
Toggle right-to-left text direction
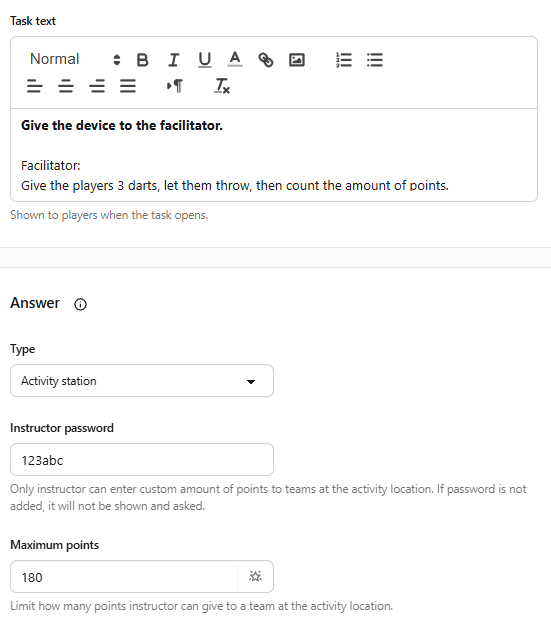click(175, 86)
